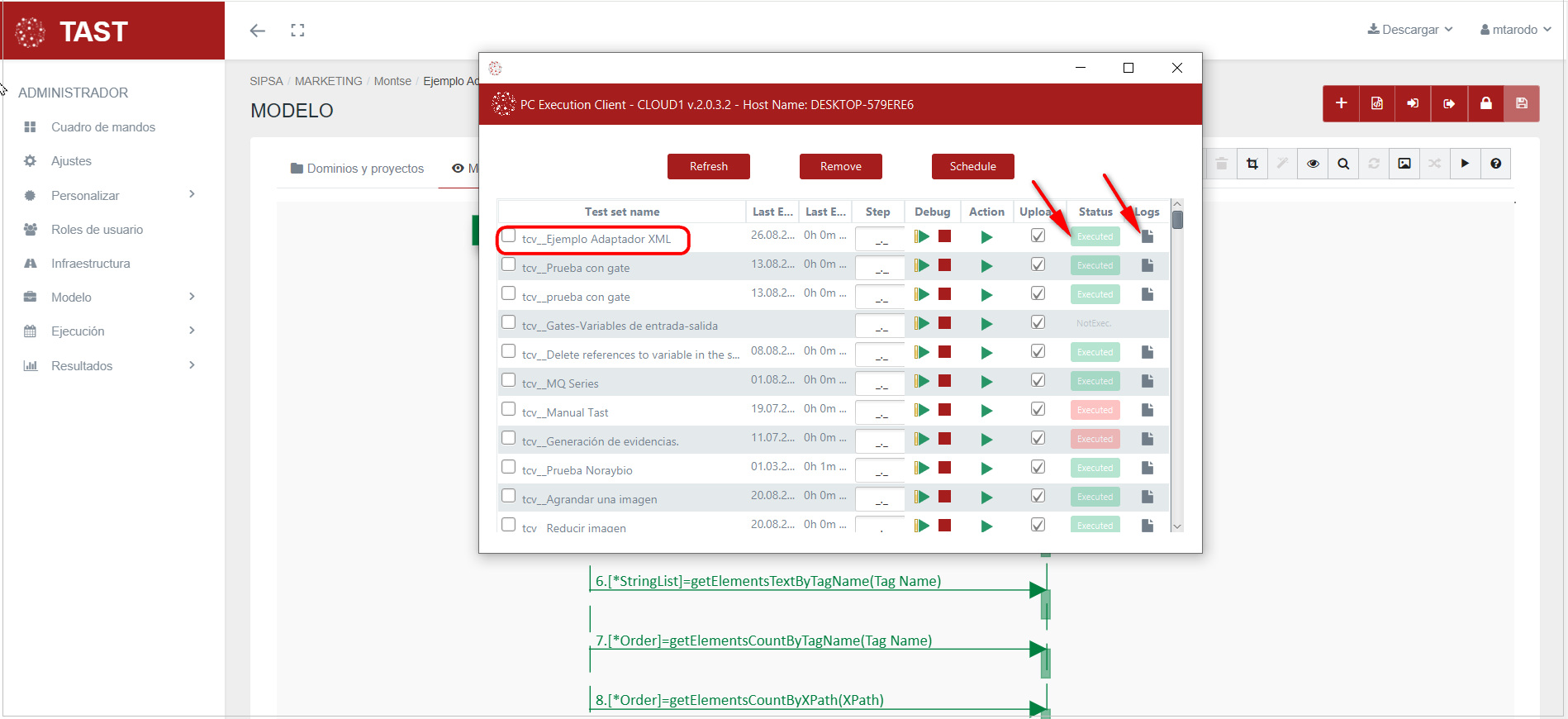Screen dimensions: 1568x719
Task: Click the help question mark icon
Action: coord(1495,164)
